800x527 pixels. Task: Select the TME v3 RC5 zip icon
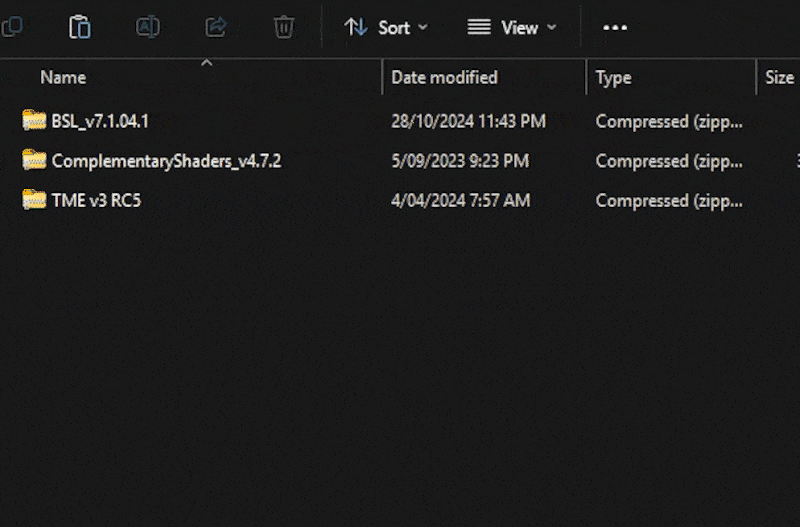coord(34,200)
